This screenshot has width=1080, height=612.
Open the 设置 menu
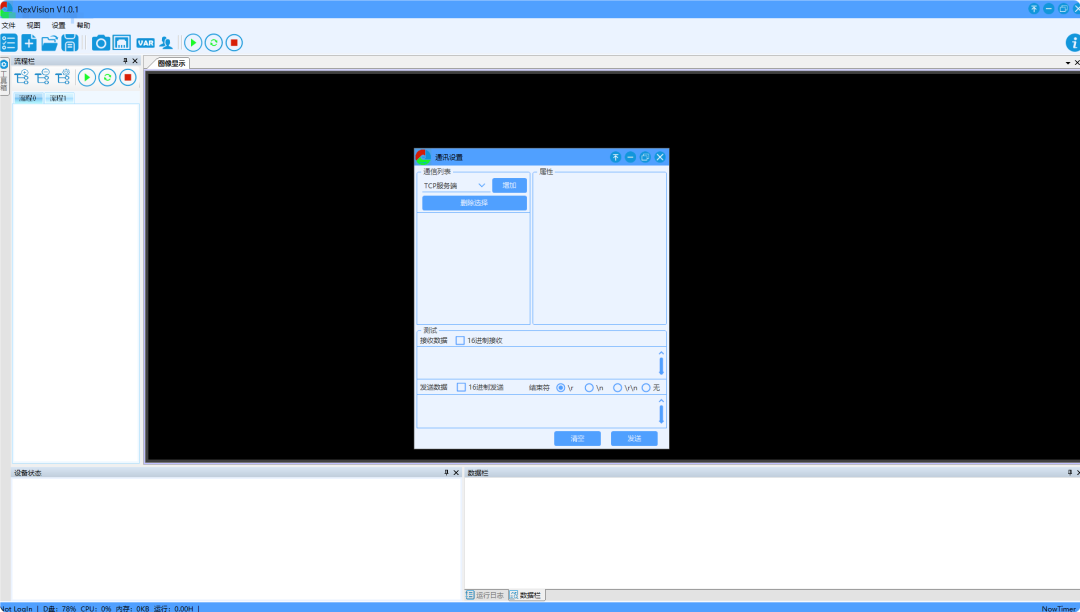point(59,25)
